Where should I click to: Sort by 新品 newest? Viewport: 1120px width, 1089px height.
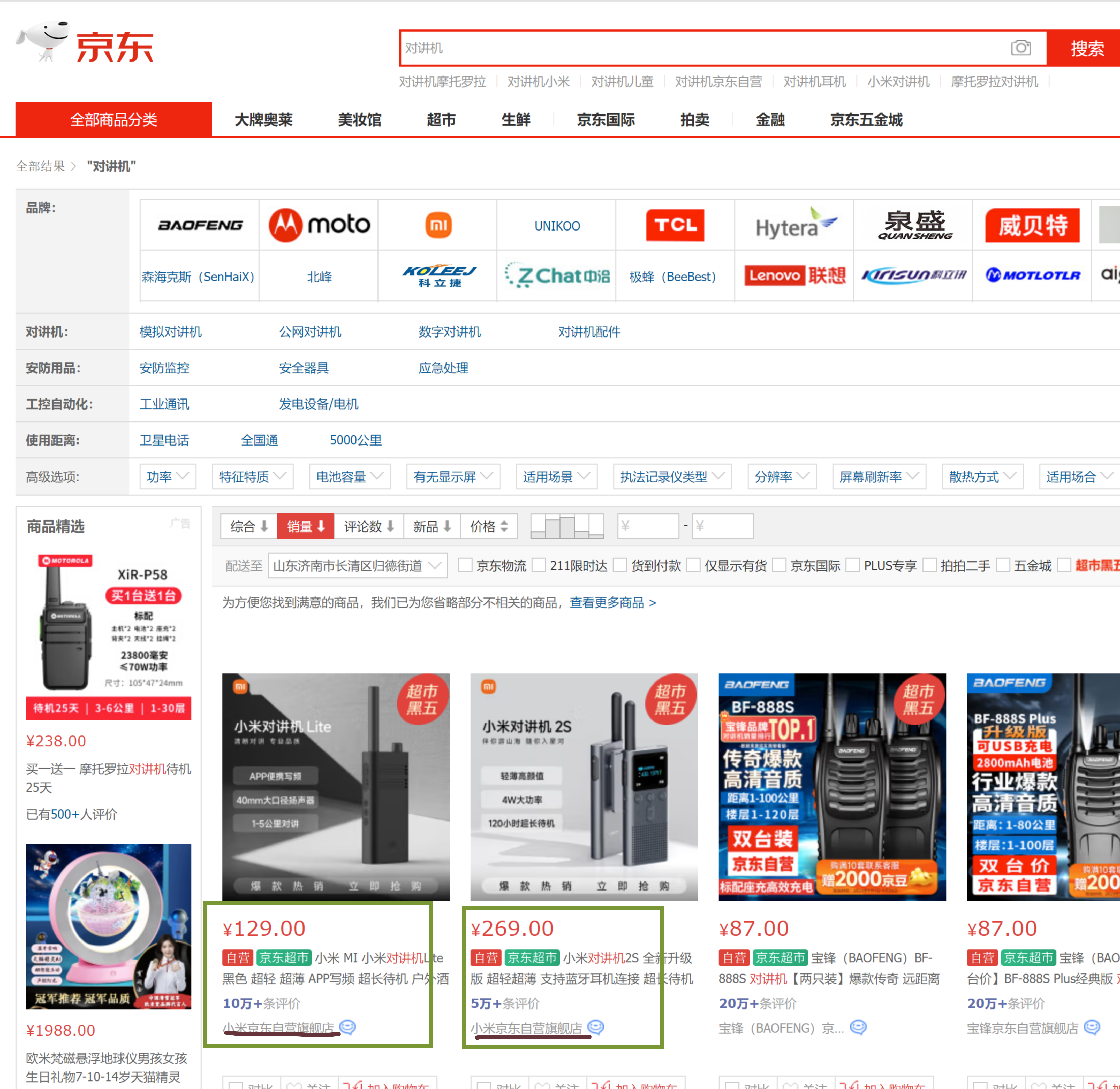432,526
